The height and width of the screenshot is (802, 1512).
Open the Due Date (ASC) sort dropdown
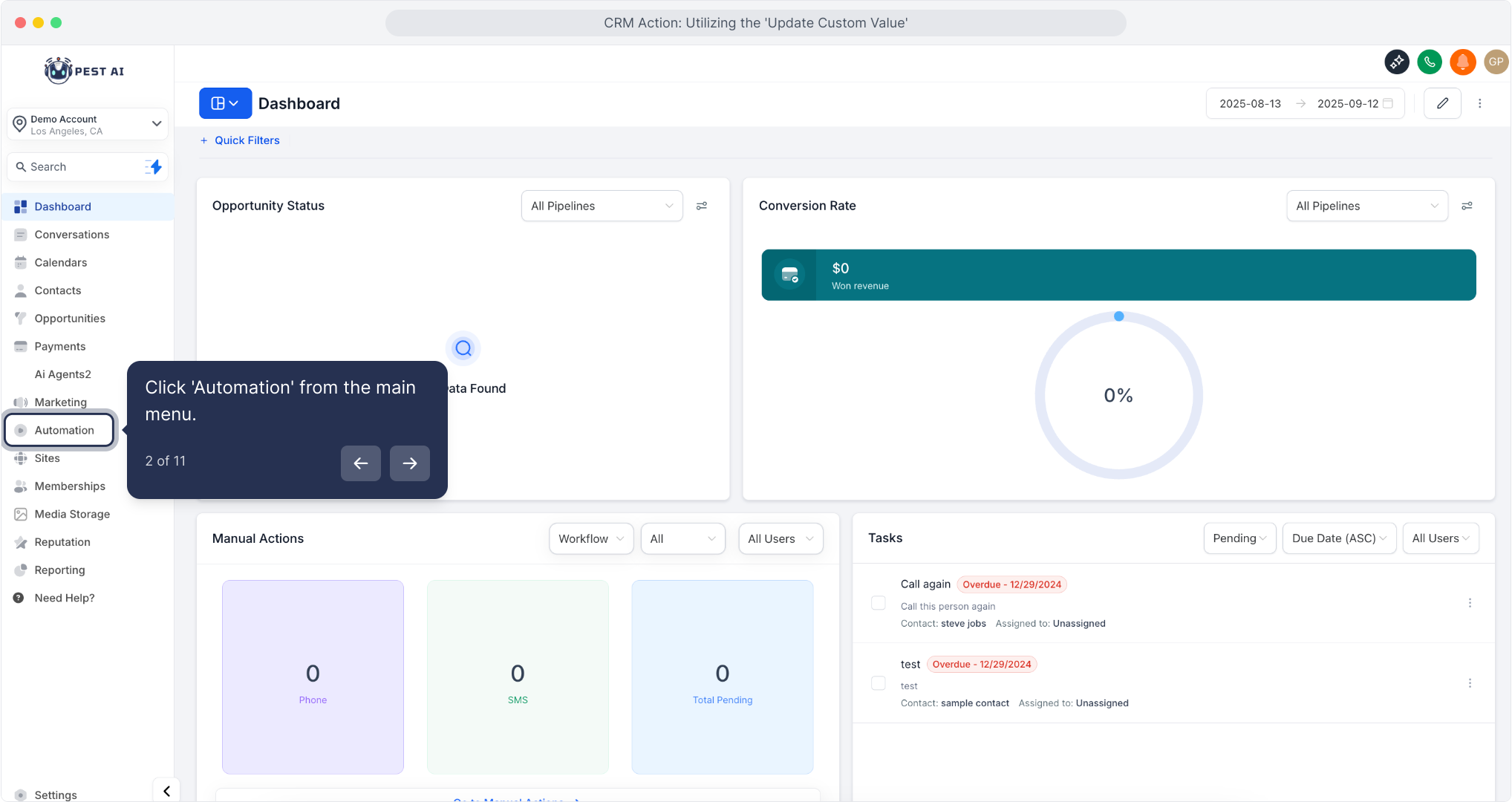coord(1338,538)
